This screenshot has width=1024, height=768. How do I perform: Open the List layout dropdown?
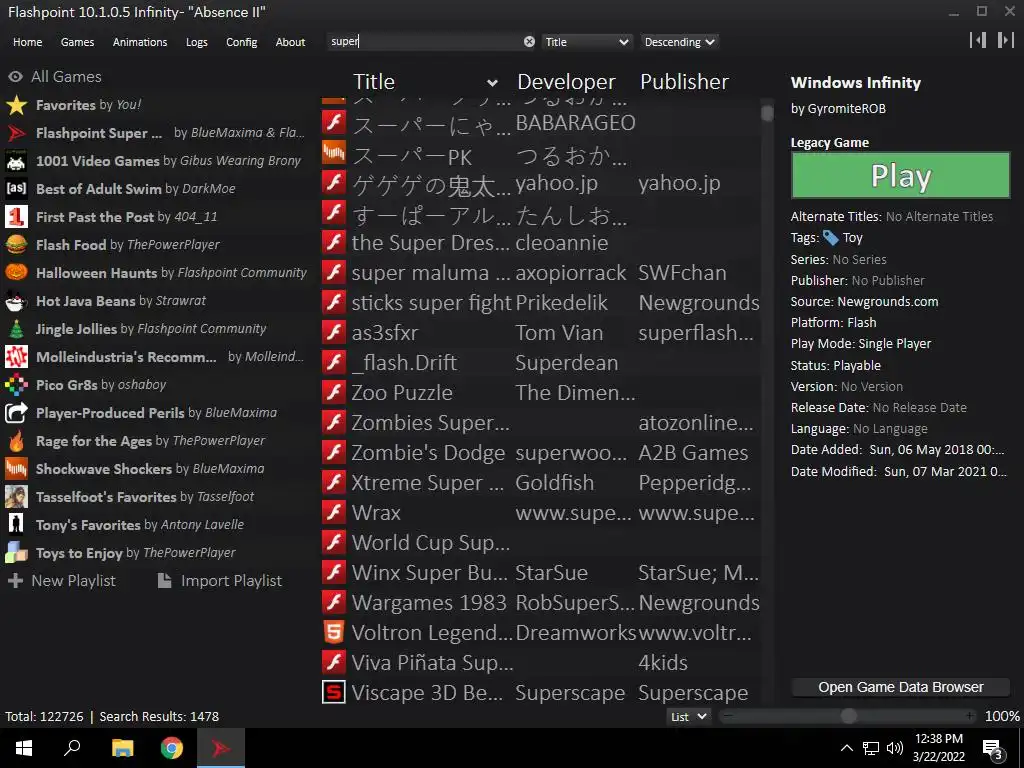pyautogui.click(x=688, y=716)
